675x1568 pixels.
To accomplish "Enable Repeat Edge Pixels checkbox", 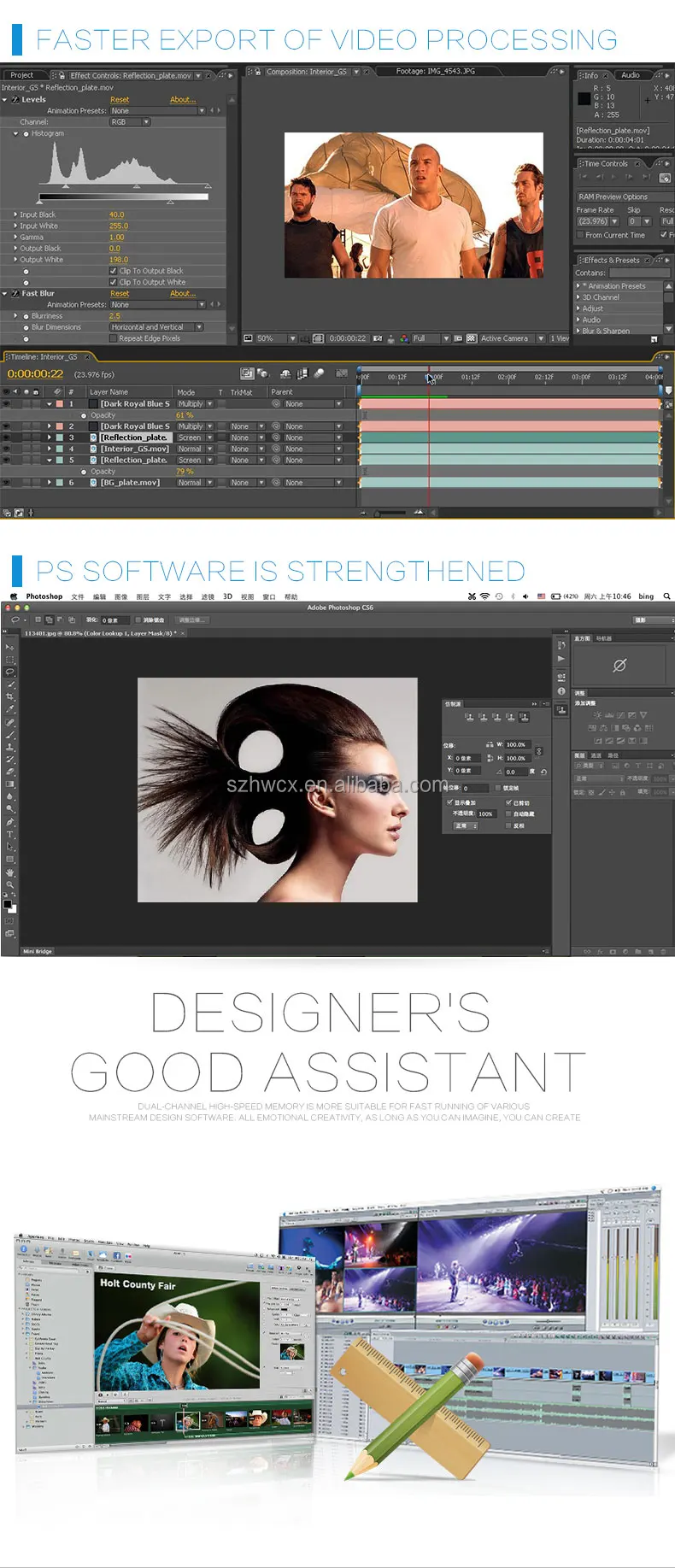I will 113,338.
